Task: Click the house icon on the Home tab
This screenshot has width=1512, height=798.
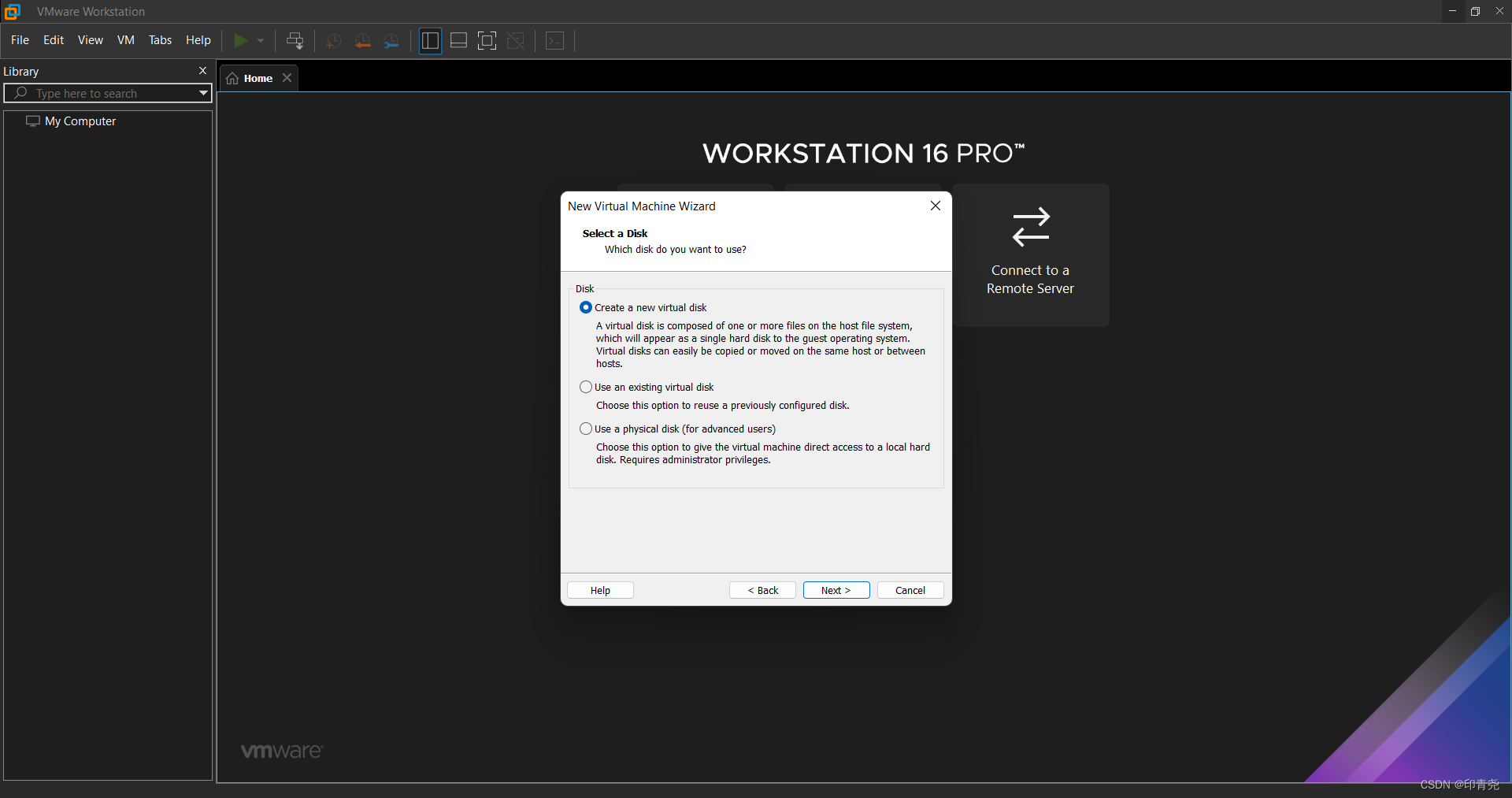Action: [x=232, y=78]
